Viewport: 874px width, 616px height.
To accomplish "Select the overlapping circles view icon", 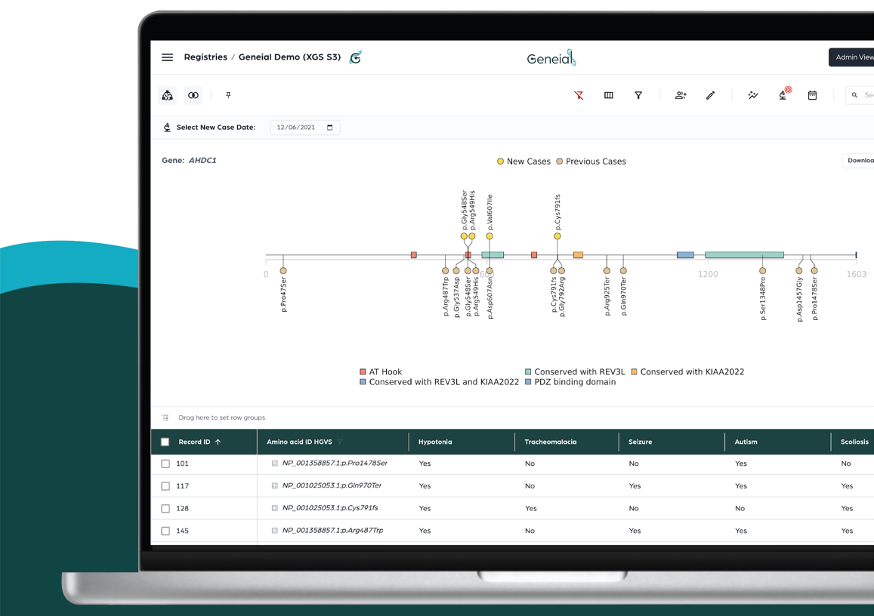I will 193,95.
